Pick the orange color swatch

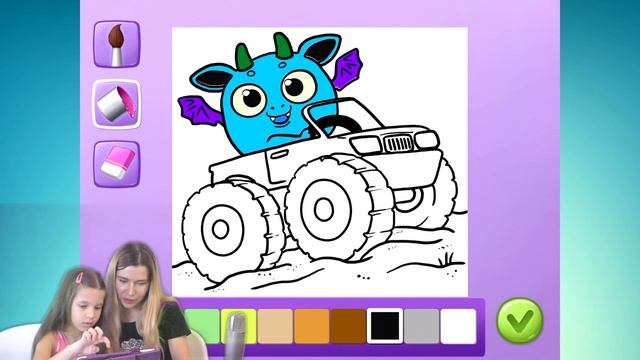311,326
